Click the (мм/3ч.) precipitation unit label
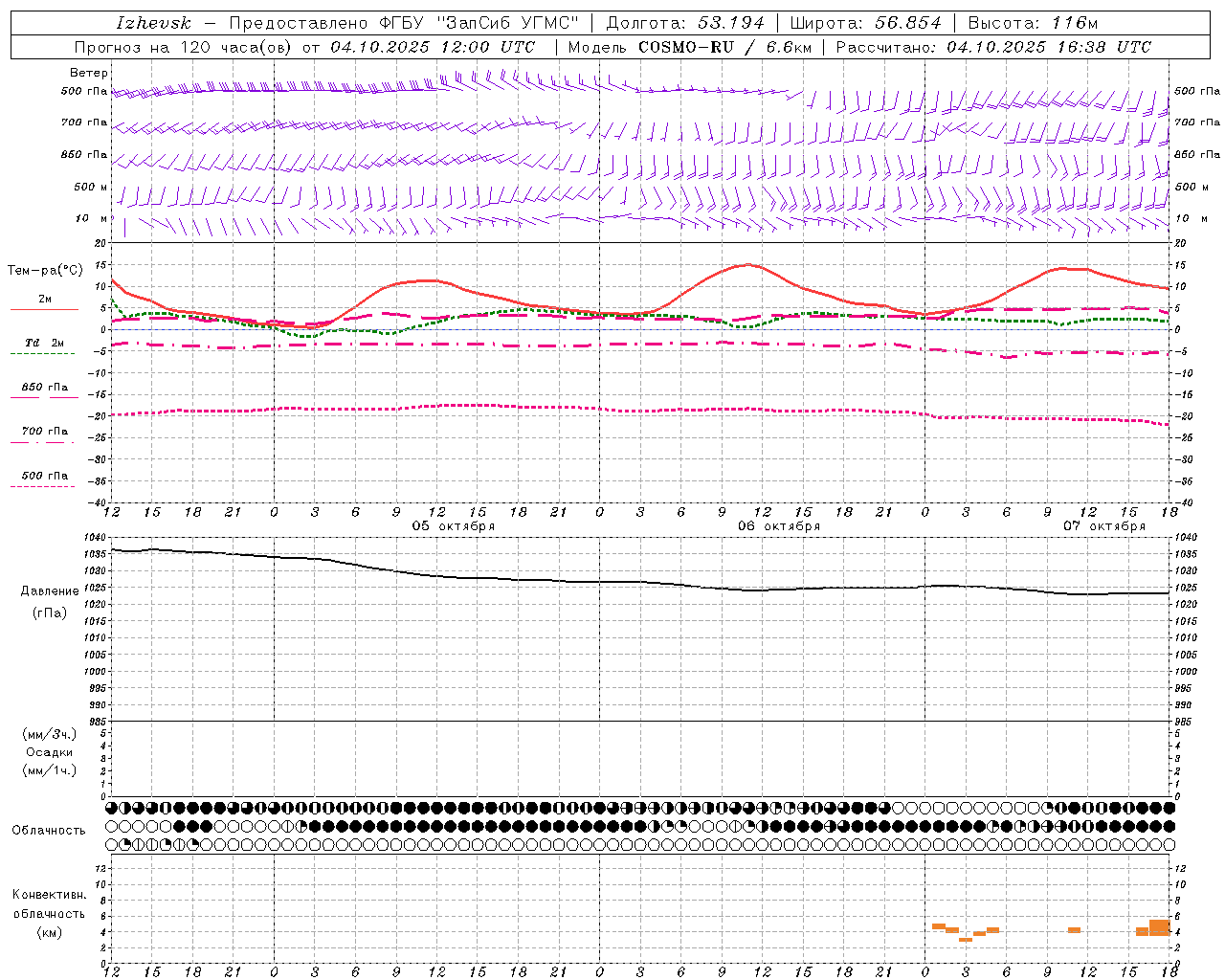Viewport: 1225px width, 980px height. click(x=49, y=735)
